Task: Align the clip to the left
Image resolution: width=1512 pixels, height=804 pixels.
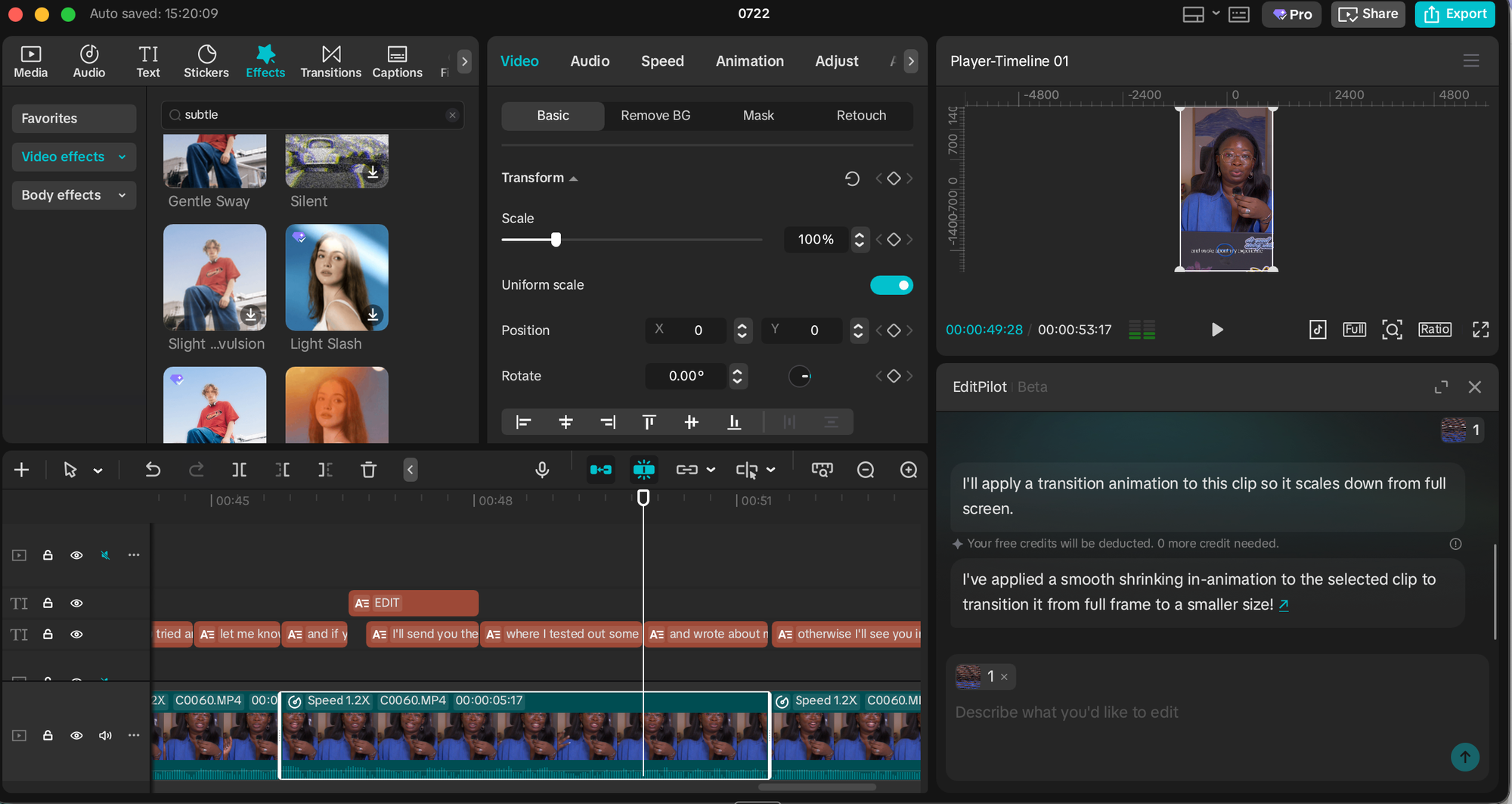Action: (x=523, y=422)
